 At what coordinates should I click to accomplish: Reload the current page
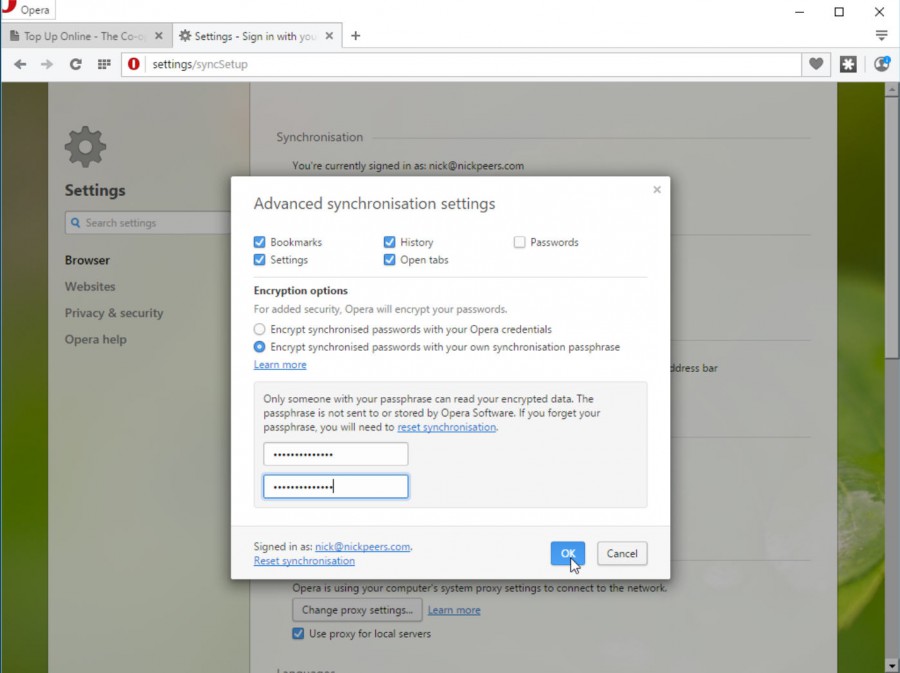coord(76,63)
